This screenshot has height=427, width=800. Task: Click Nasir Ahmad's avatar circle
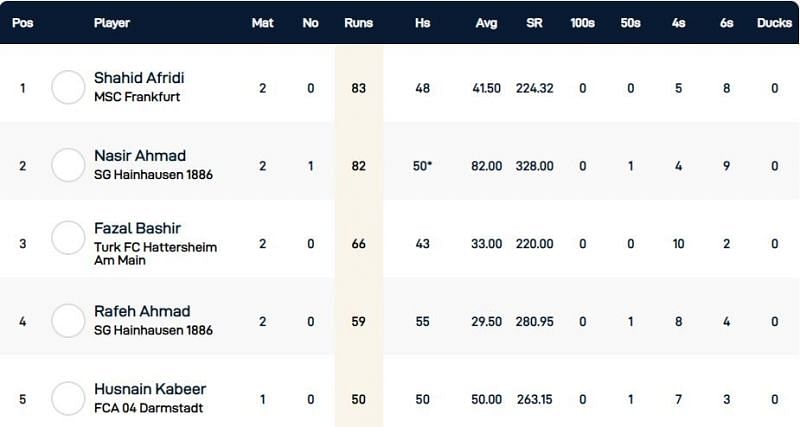pyautogui.click(x=68, y=165)
